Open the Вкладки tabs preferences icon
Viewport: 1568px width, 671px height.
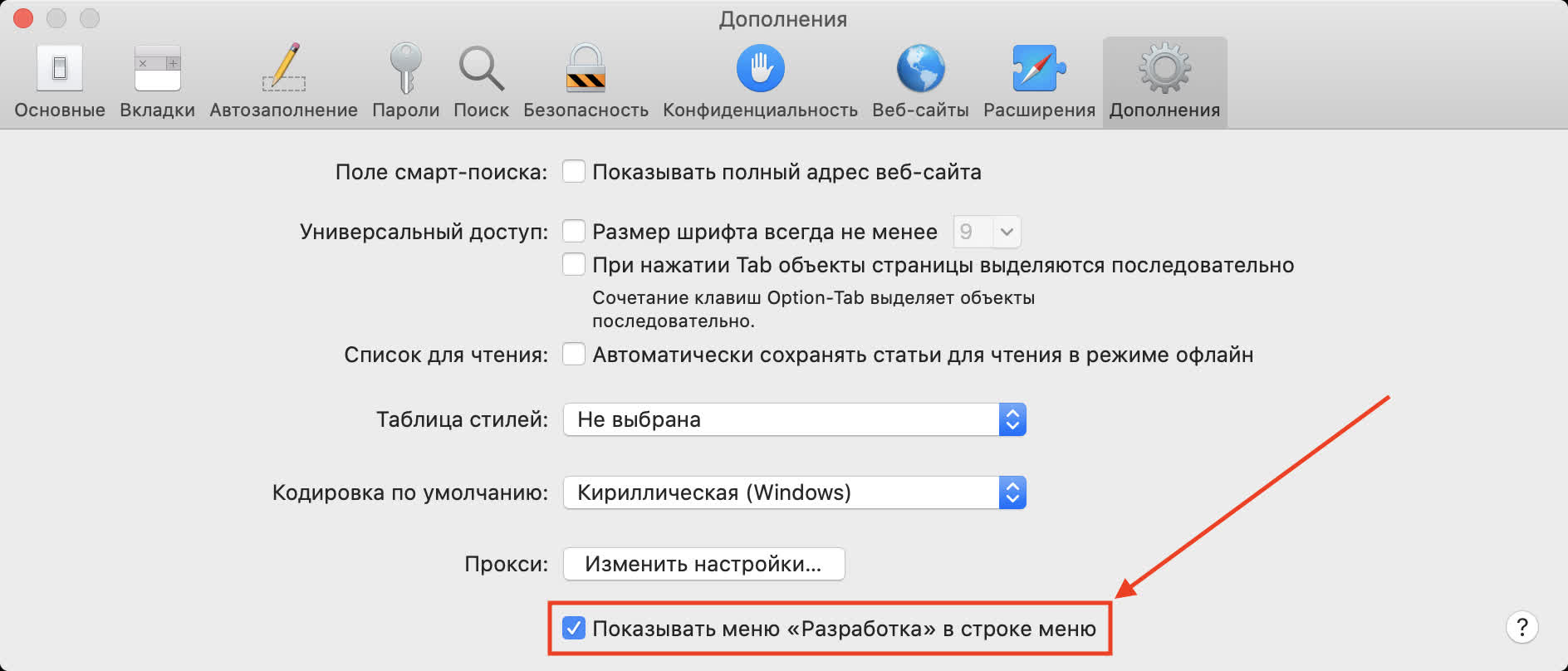click(157, 68)
